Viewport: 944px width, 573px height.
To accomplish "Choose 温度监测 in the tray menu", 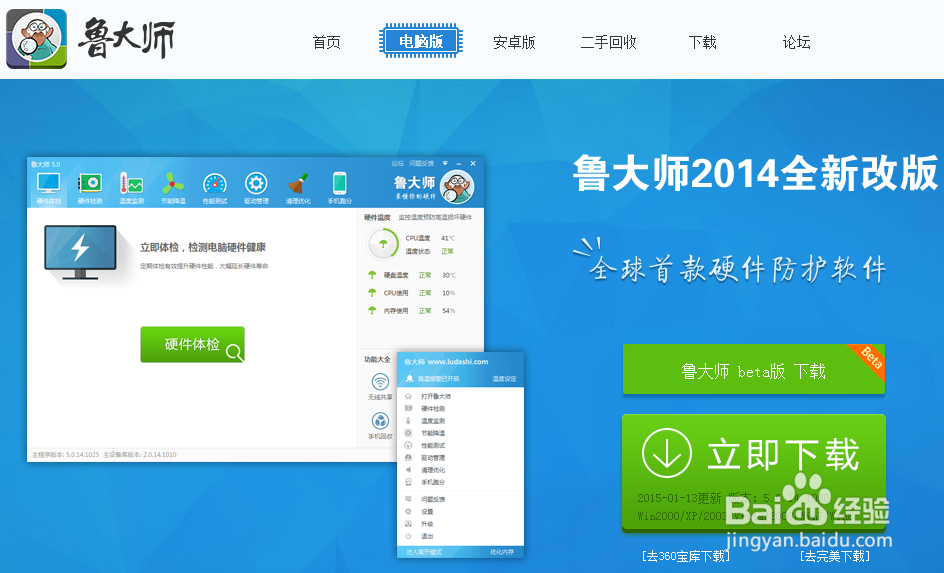I will point(433,421).
